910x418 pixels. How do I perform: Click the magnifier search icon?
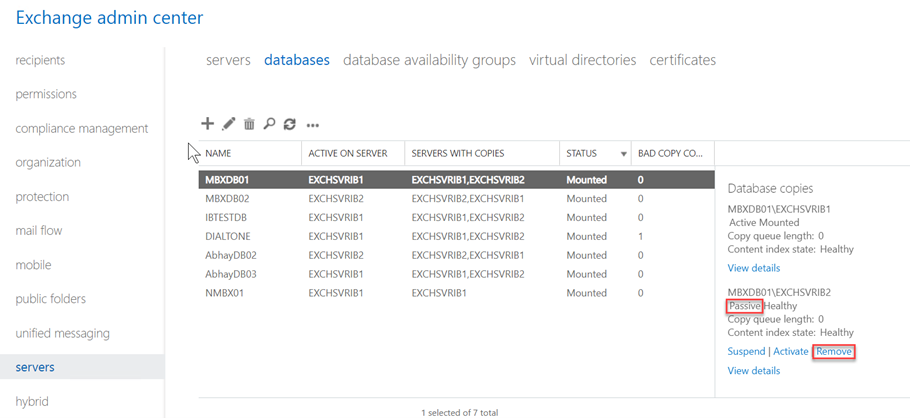point(269,124)
